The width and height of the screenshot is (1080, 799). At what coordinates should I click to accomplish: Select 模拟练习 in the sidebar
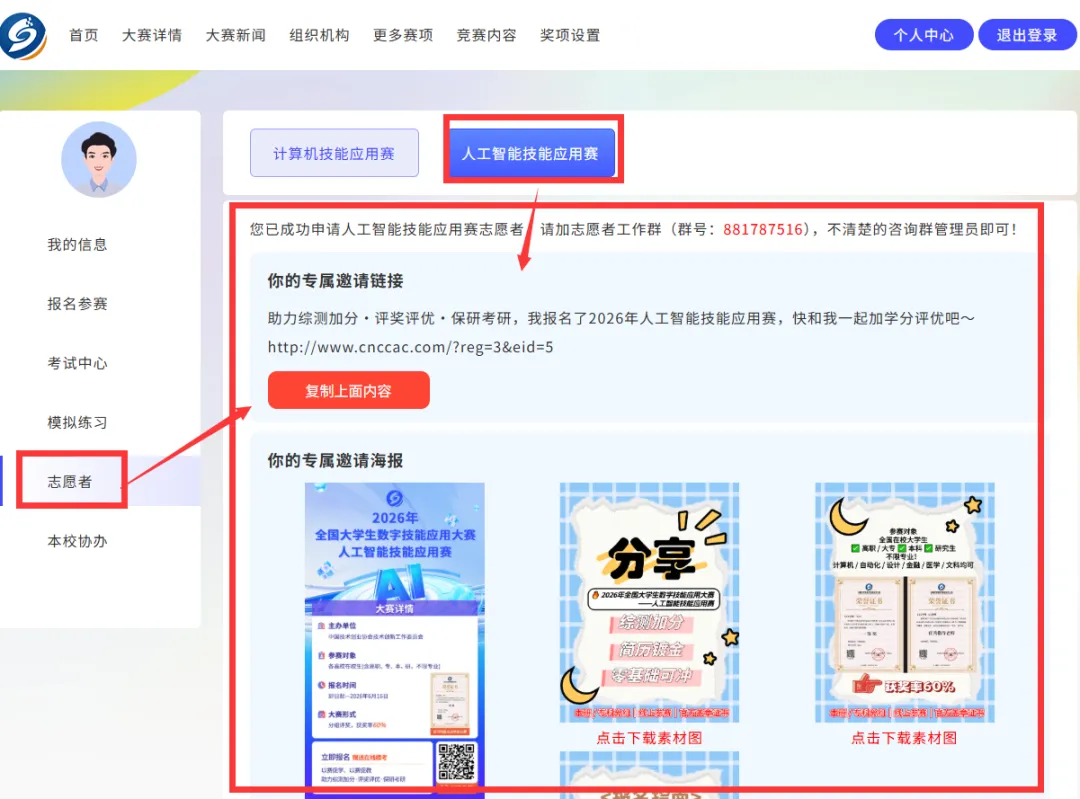pos(77,423)
